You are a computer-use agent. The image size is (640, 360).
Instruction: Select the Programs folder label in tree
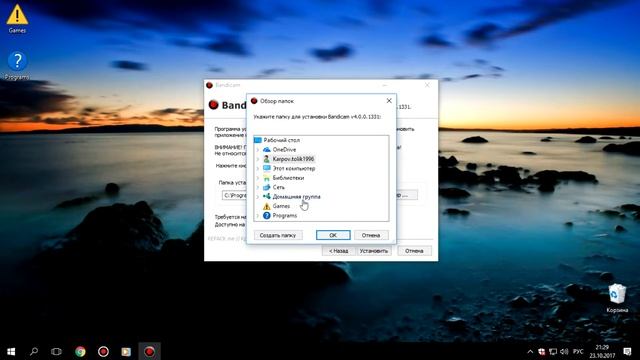tap(284, 215)
